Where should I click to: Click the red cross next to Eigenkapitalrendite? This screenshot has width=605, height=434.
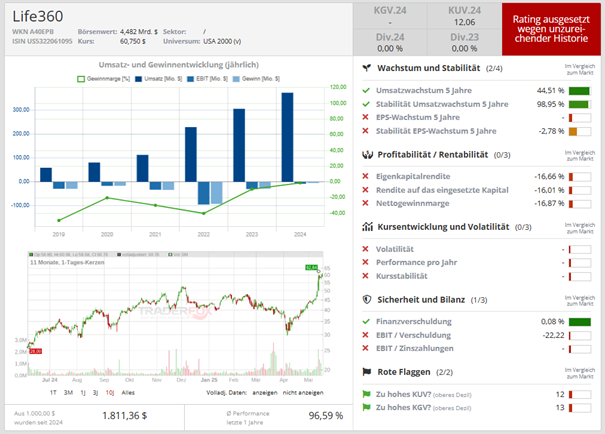[365, 176]
